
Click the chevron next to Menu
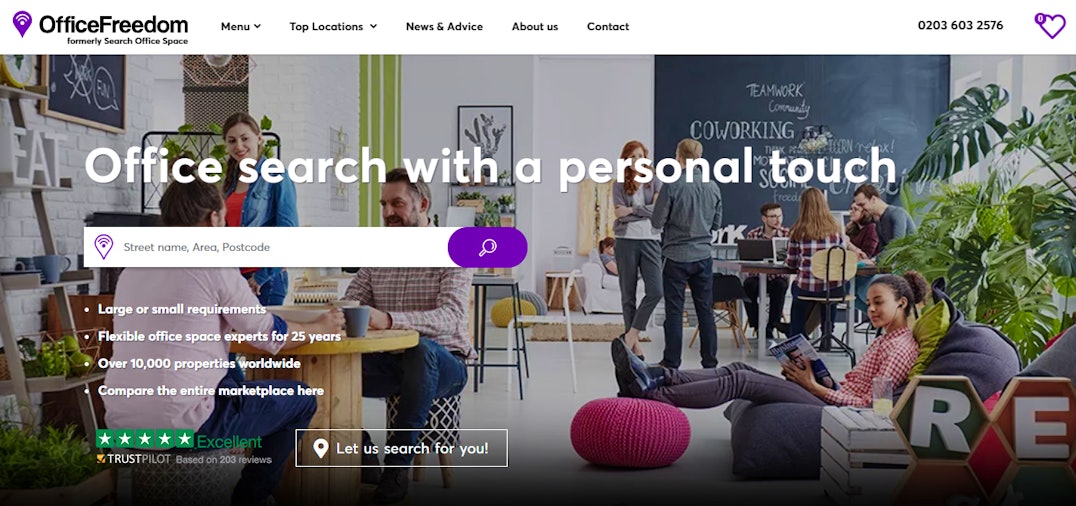click(257, 27)
